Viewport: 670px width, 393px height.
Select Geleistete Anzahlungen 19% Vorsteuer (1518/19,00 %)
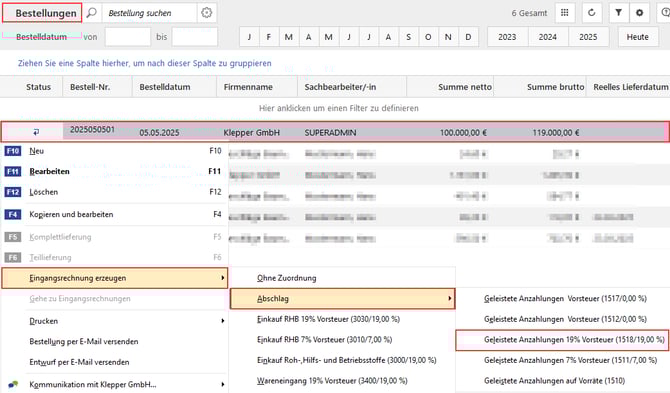point(562,340)
